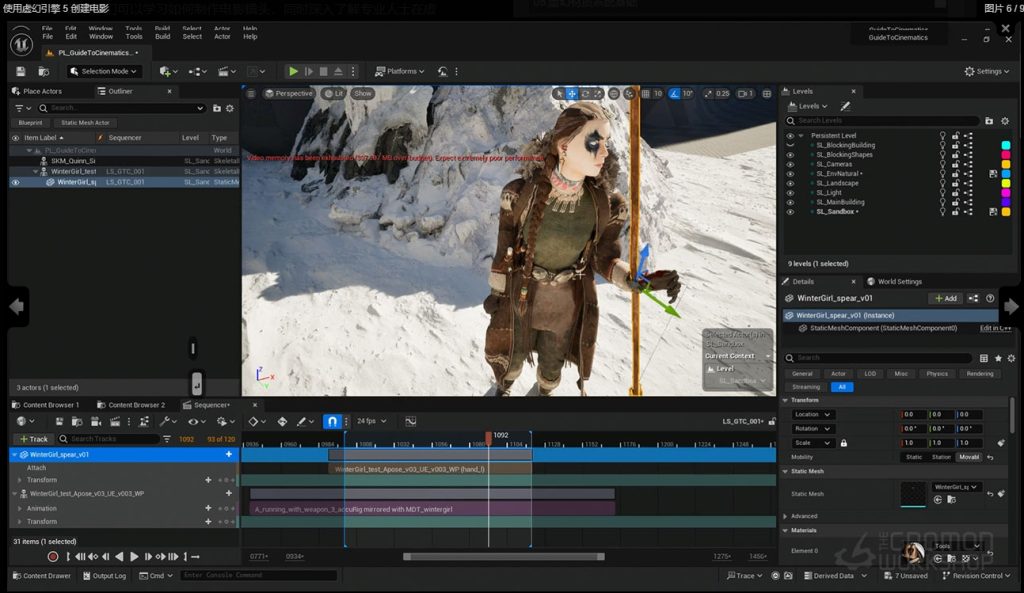This screenshot has height=593, width=1024.
Task: Collapse Static Mesh section in Details
Action: [786, 471]
